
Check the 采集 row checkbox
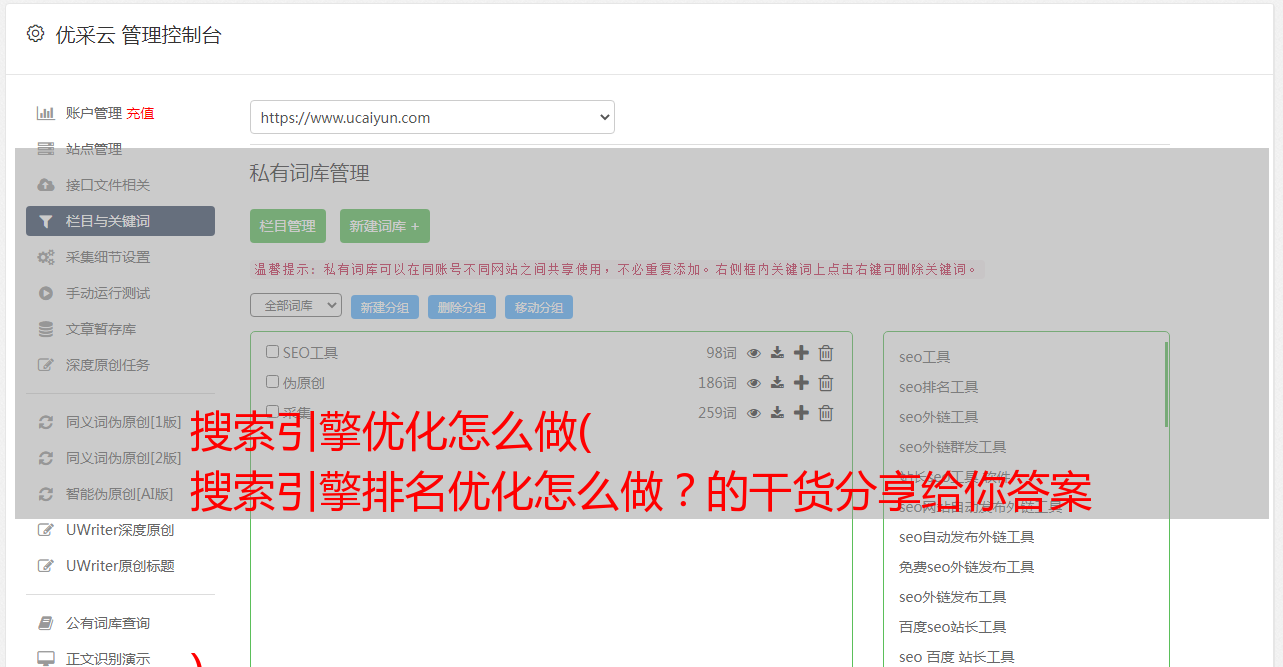tap(272, 411)
